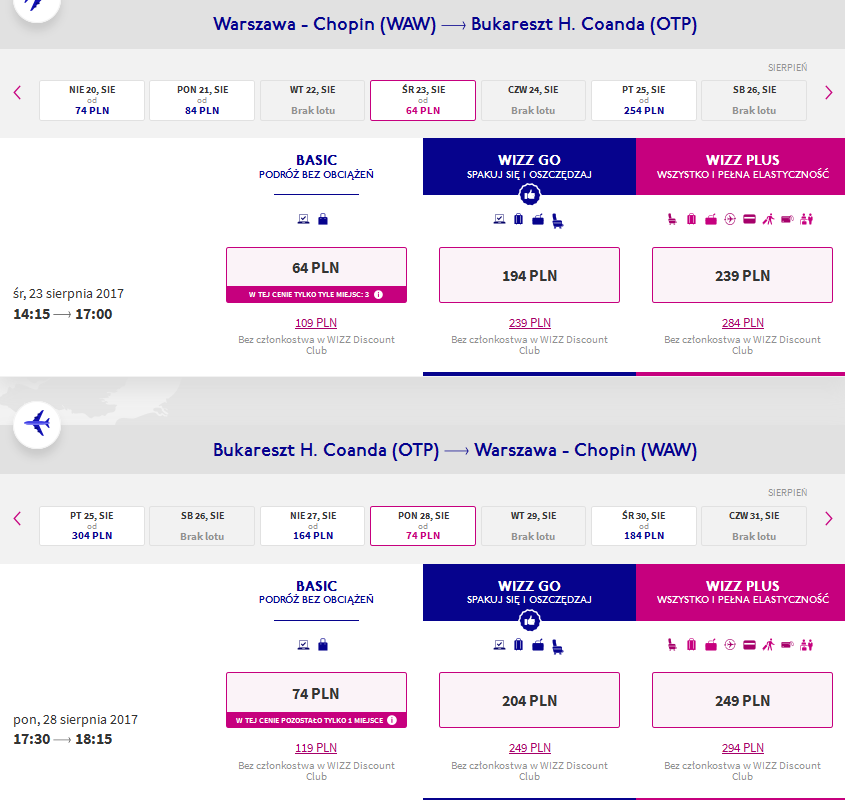Choose the 239 PLN WIZZ PLUS fare box
The image size is (845, 800).
742,275
